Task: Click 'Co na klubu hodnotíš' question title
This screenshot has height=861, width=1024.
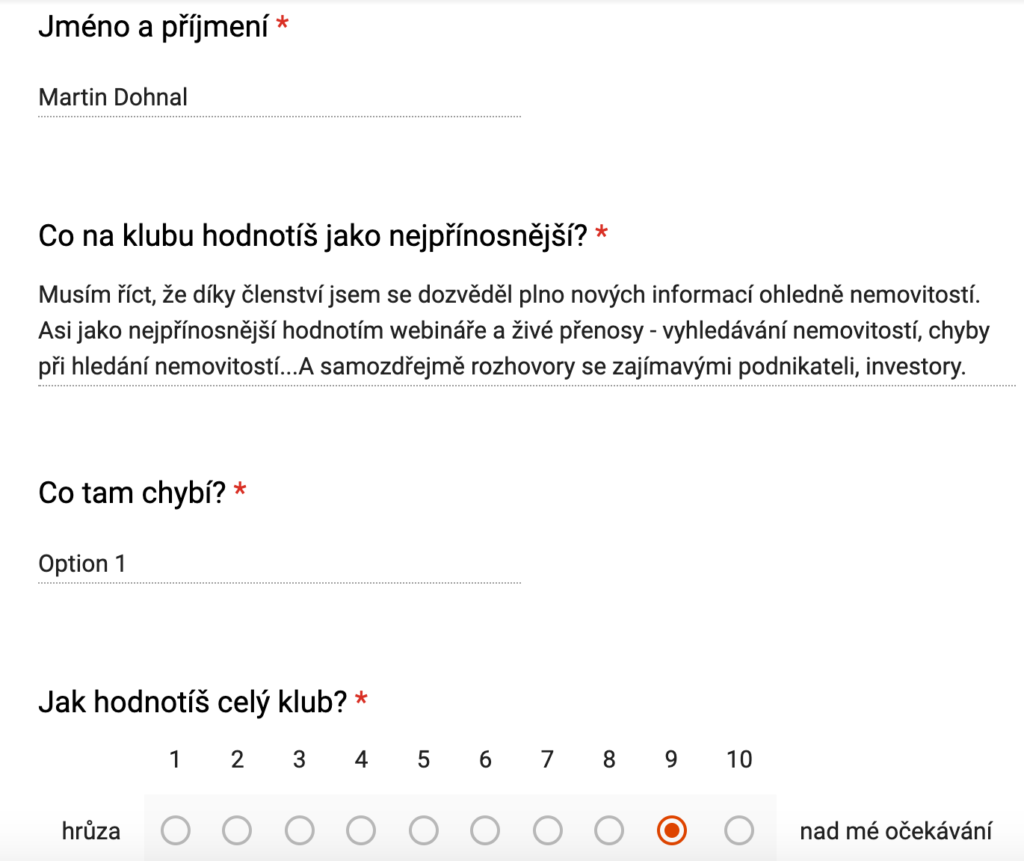Action: tap(313, 236)
